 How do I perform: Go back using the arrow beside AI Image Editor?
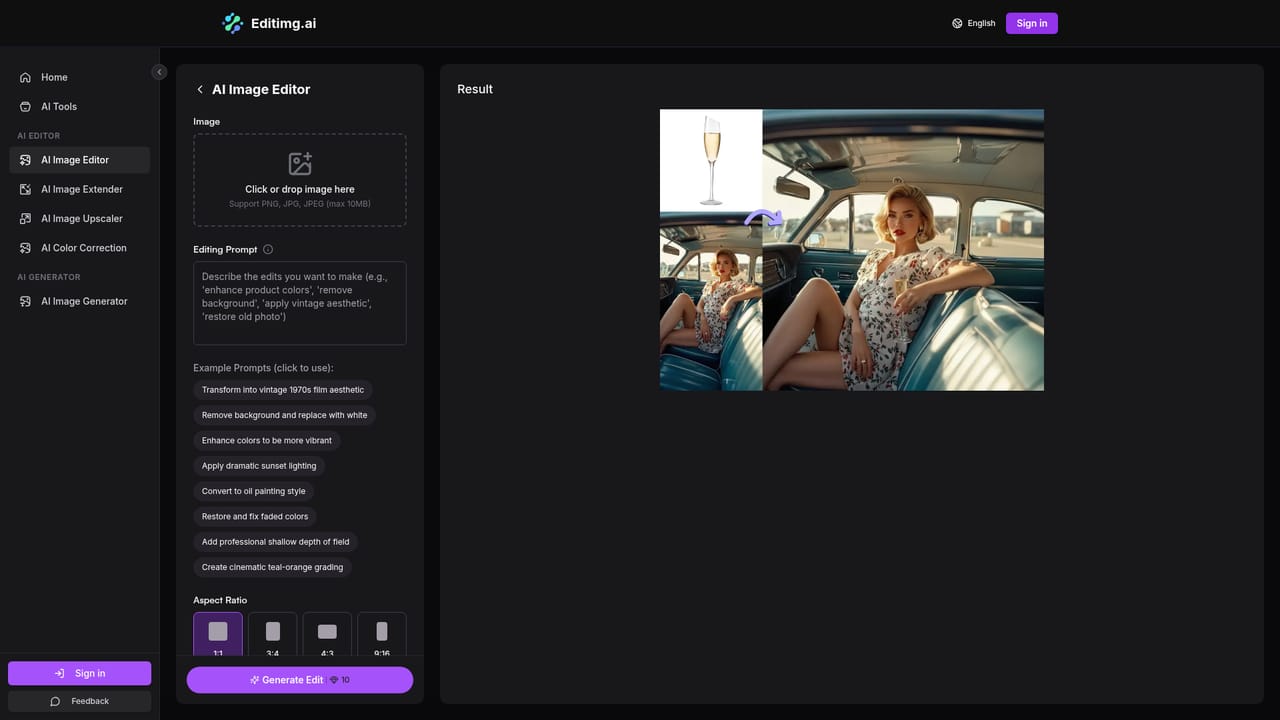tap(200, 90)
